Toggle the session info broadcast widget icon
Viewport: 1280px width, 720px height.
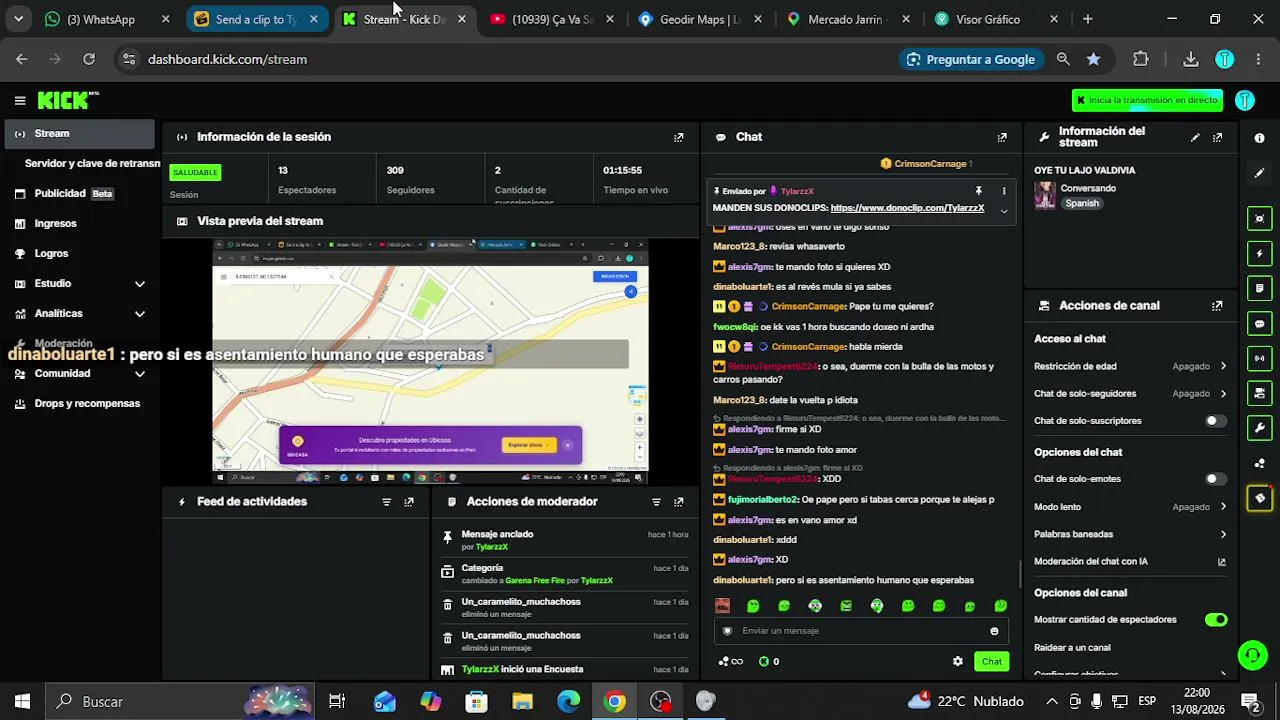tap(1260, 358)
